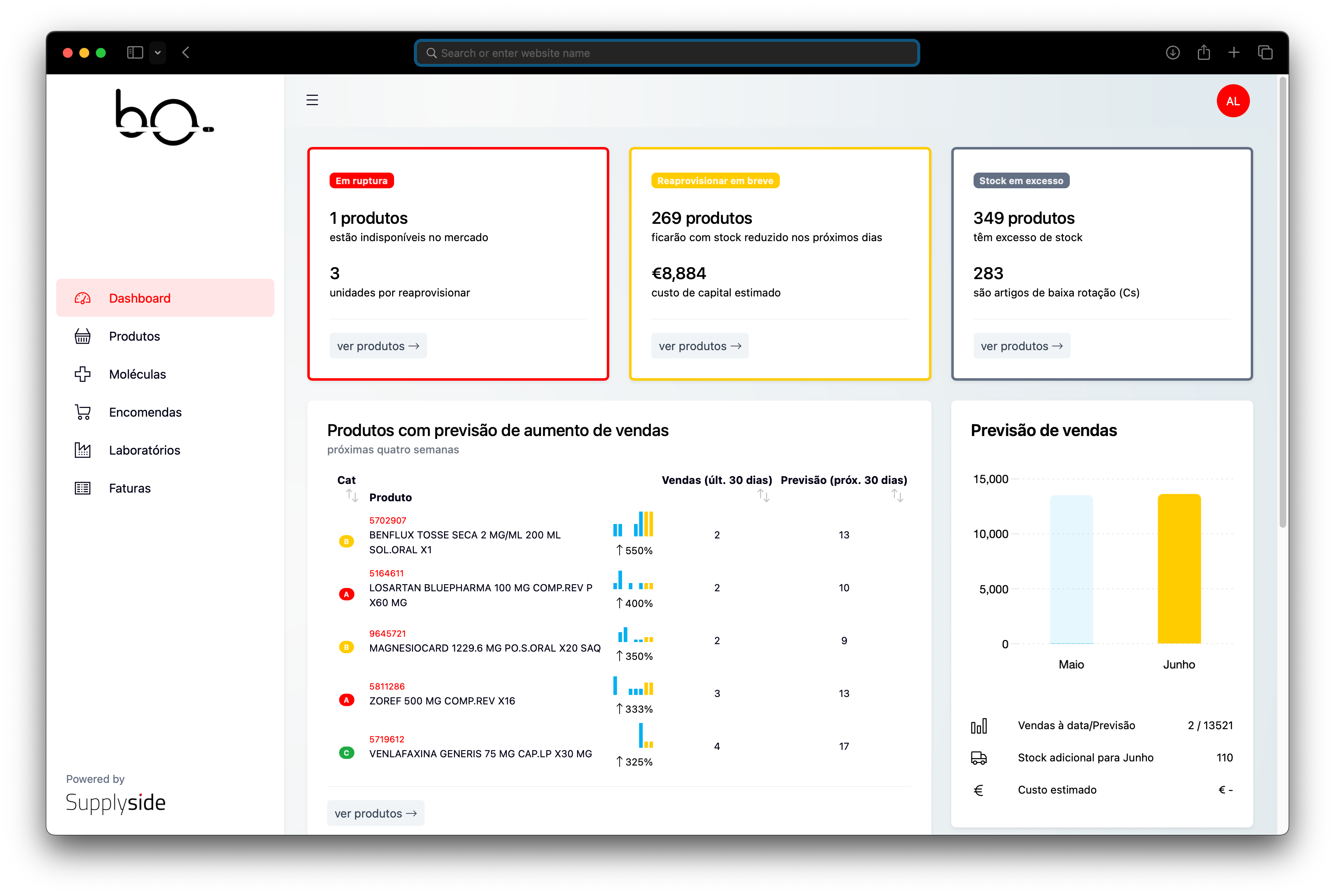Click the Laboratórios factory icon
Screen dimensions: 1335x896
point(83,450)
